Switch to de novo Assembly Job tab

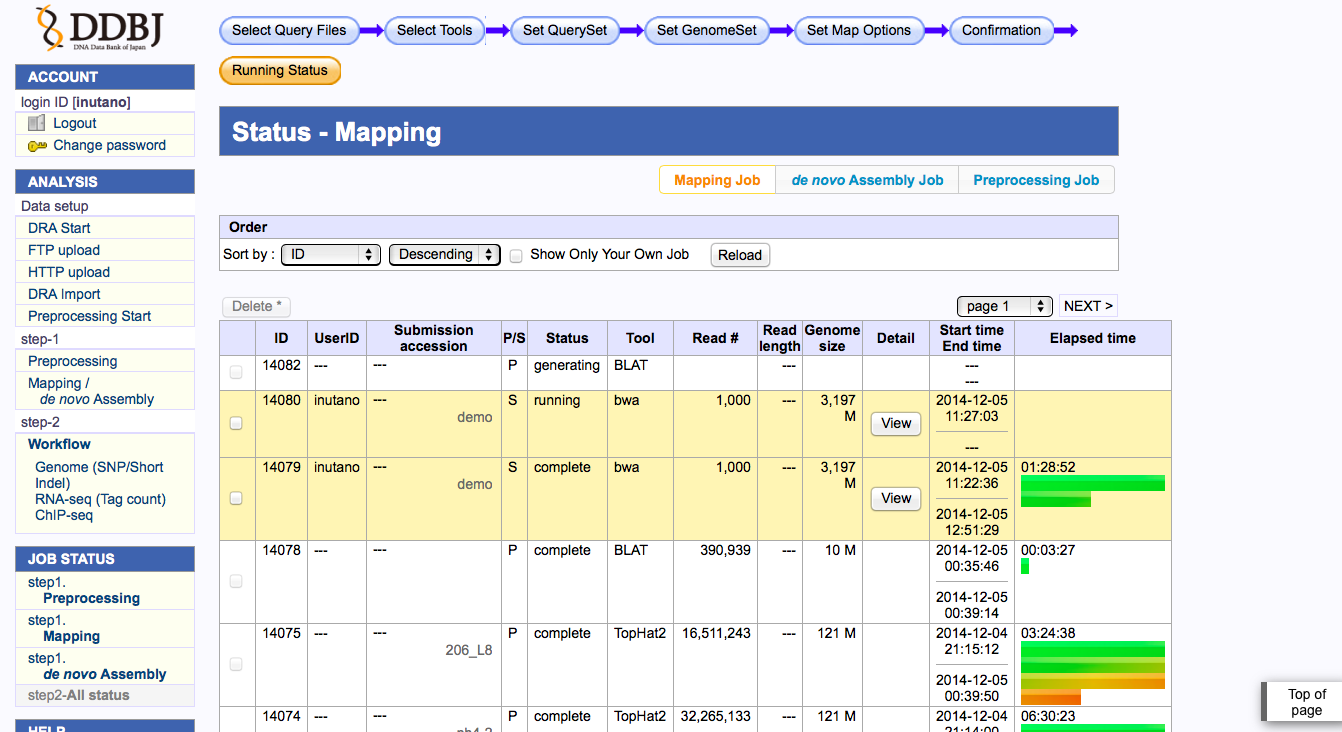[867, 180]
